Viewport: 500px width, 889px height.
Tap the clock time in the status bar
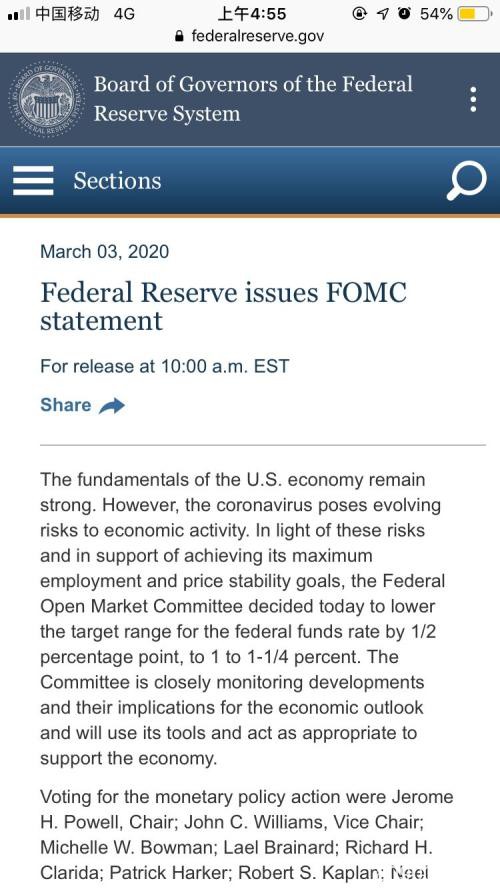[252, 13]
